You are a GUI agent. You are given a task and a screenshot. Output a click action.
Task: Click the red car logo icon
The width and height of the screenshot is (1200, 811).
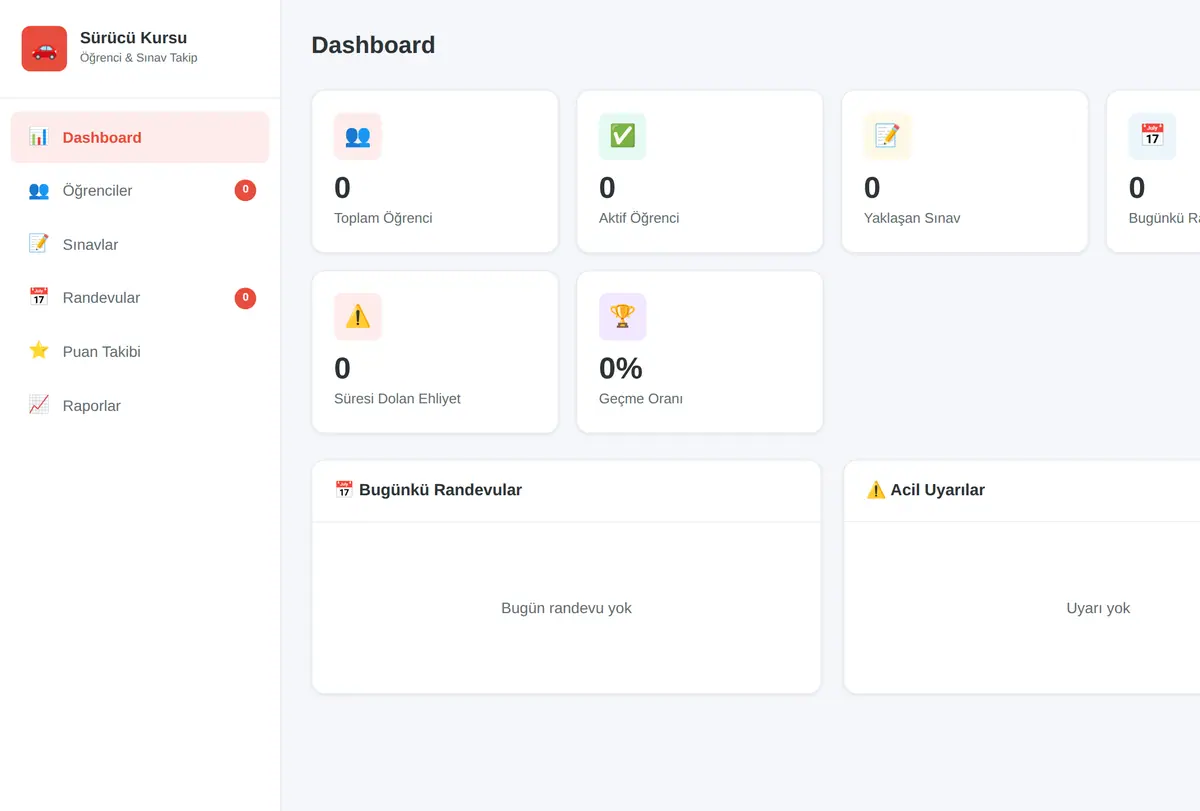(x=44, y=48)
